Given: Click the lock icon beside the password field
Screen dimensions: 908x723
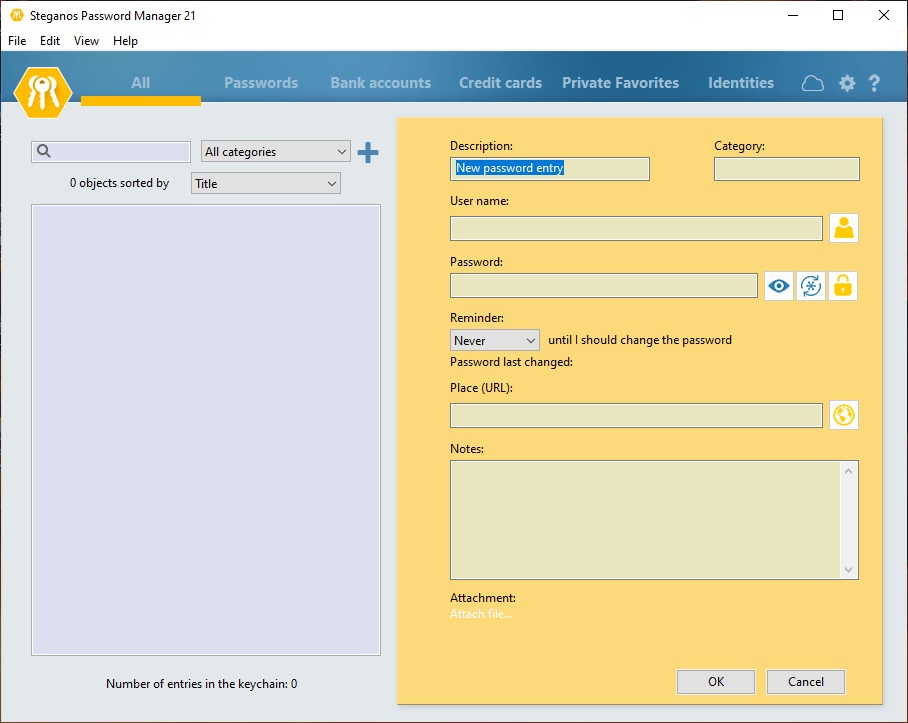Looking at the screenshot, I should (843, 286).
